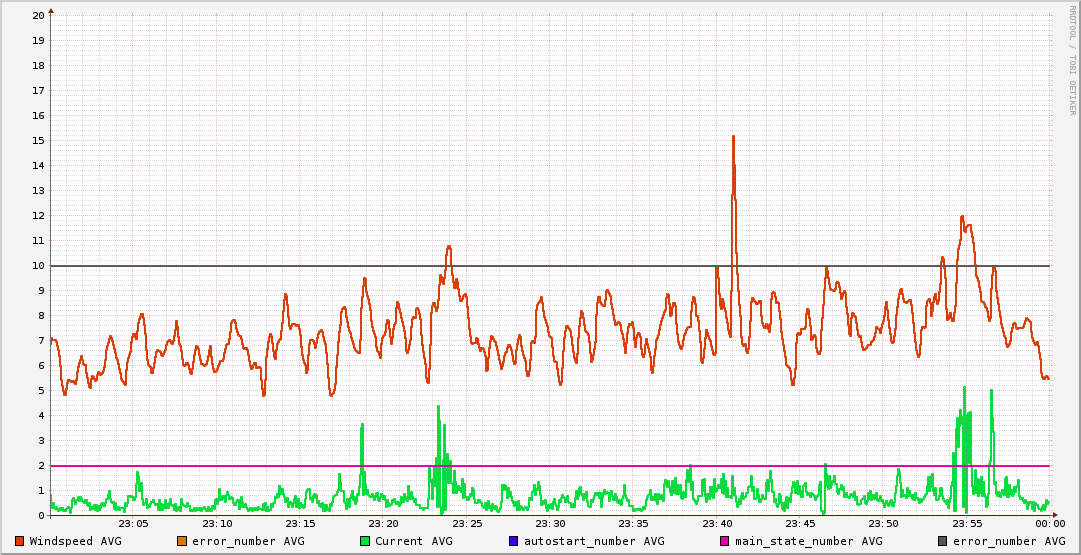This screenshot has height=555, width=1081.
Task: Click the 00:00 time axis label
Action: pos(1049,524)
